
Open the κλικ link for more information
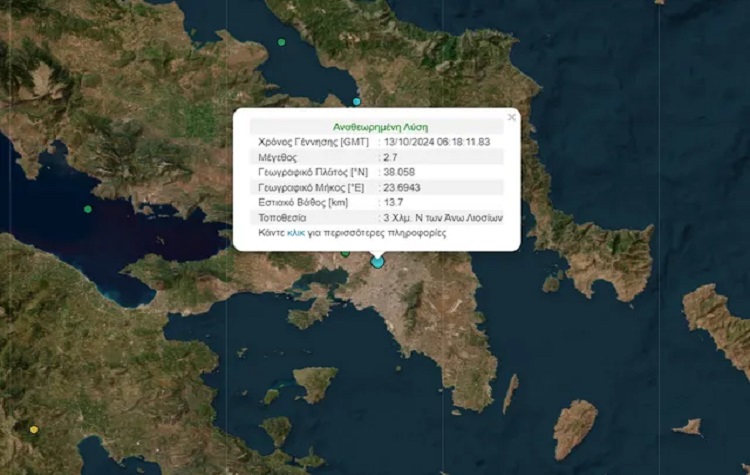click(295, 232)
